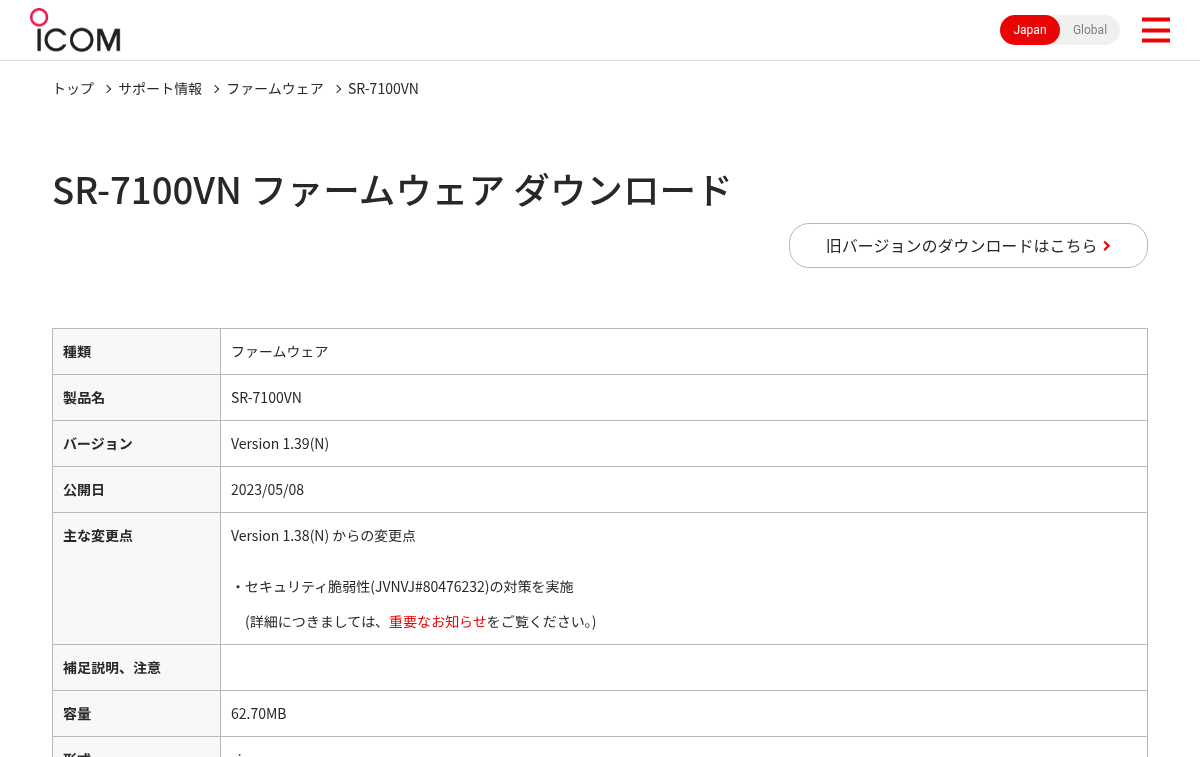Open the red hamburger menu
1200x757 pixels.
coord(1155,30)
